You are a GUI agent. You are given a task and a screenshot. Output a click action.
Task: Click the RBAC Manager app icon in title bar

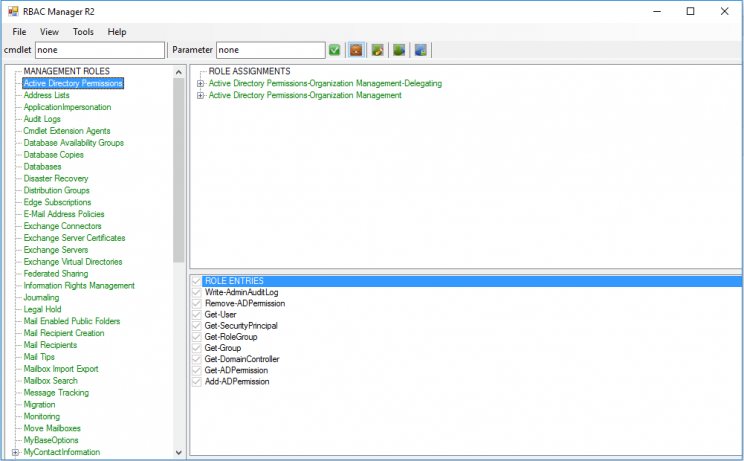click(13, 11)
